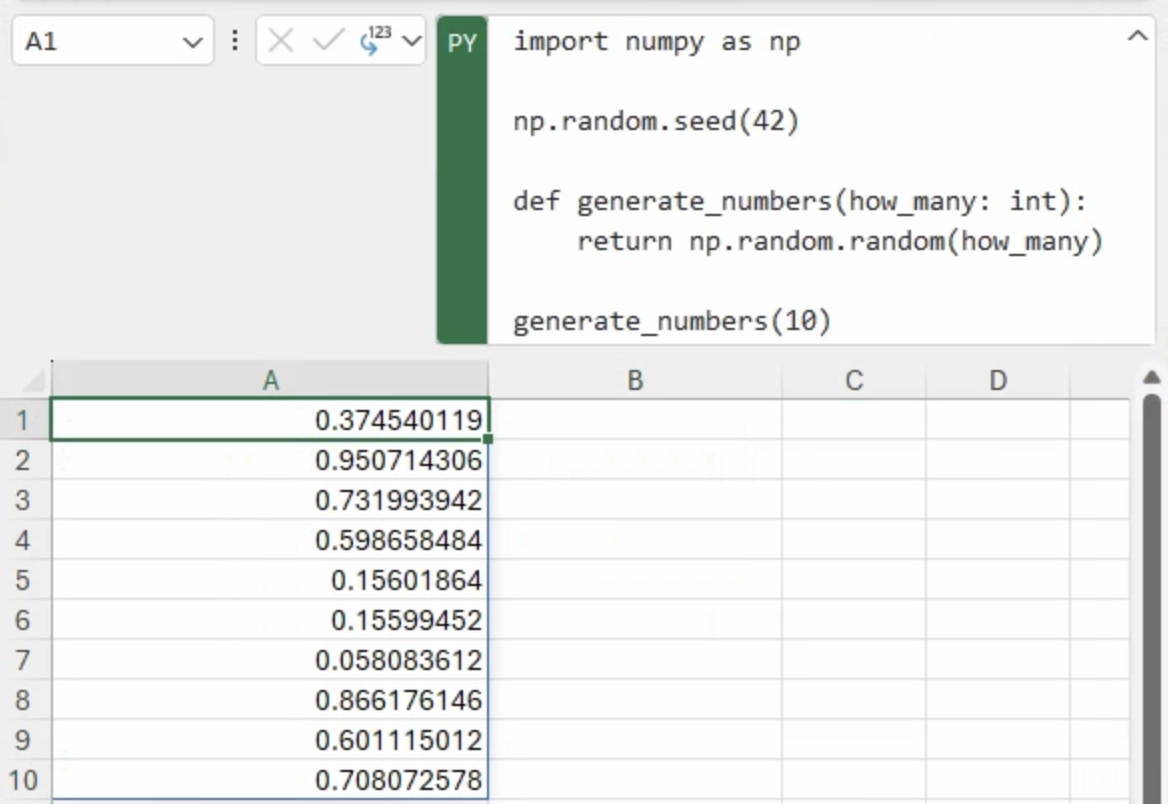Select column B header
The width and height of the screenshot is (1168, 804).
(x=634, y=380)
